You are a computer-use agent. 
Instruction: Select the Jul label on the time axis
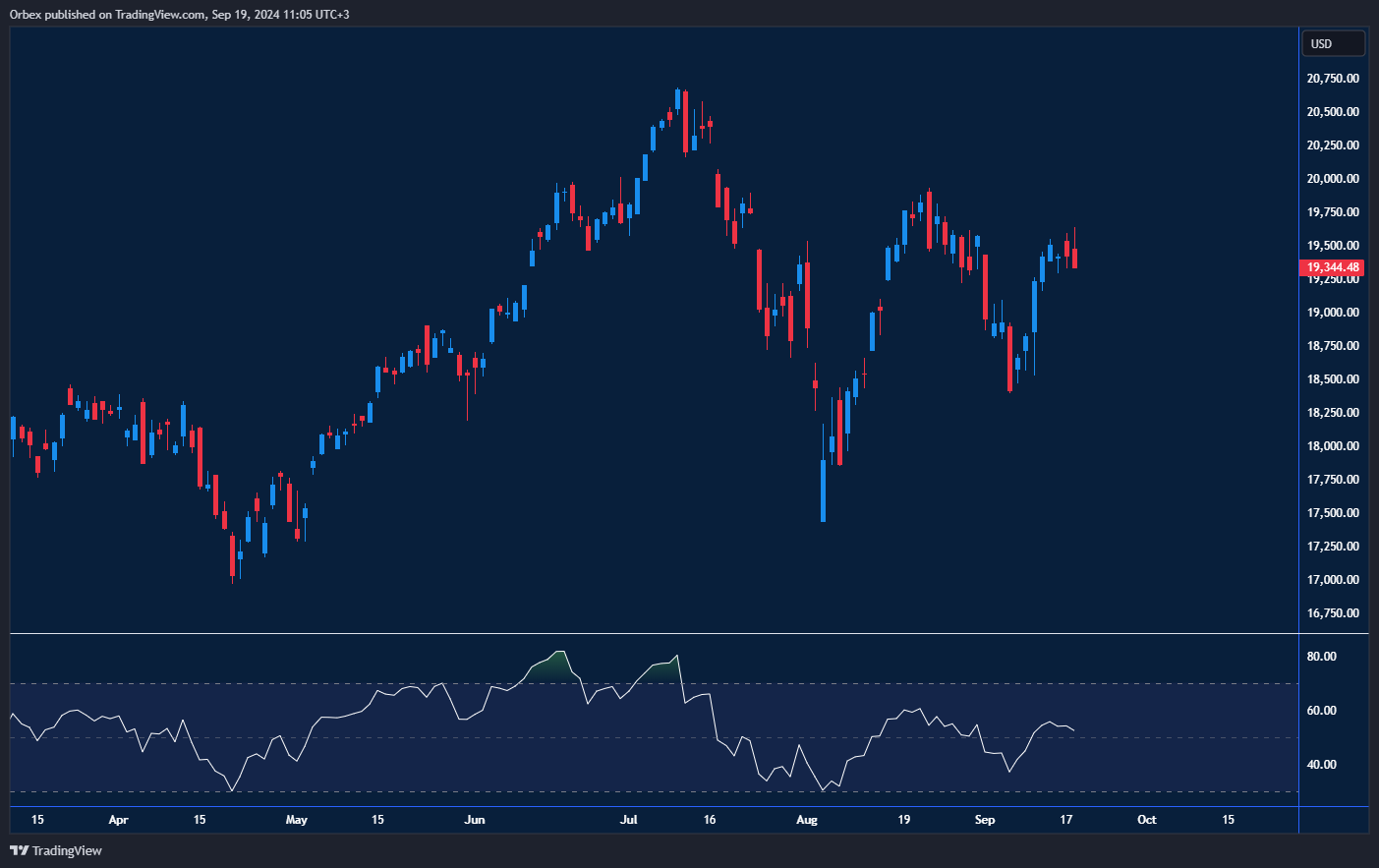pos(628,819)
